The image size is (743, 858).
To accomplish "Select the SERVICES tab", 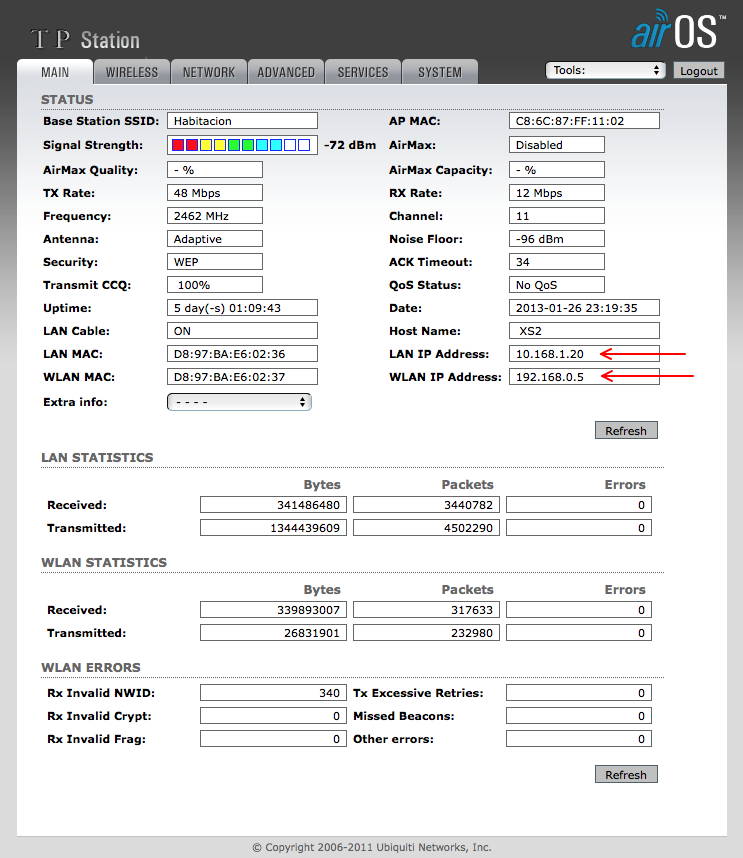I will [x=363, y=72].
